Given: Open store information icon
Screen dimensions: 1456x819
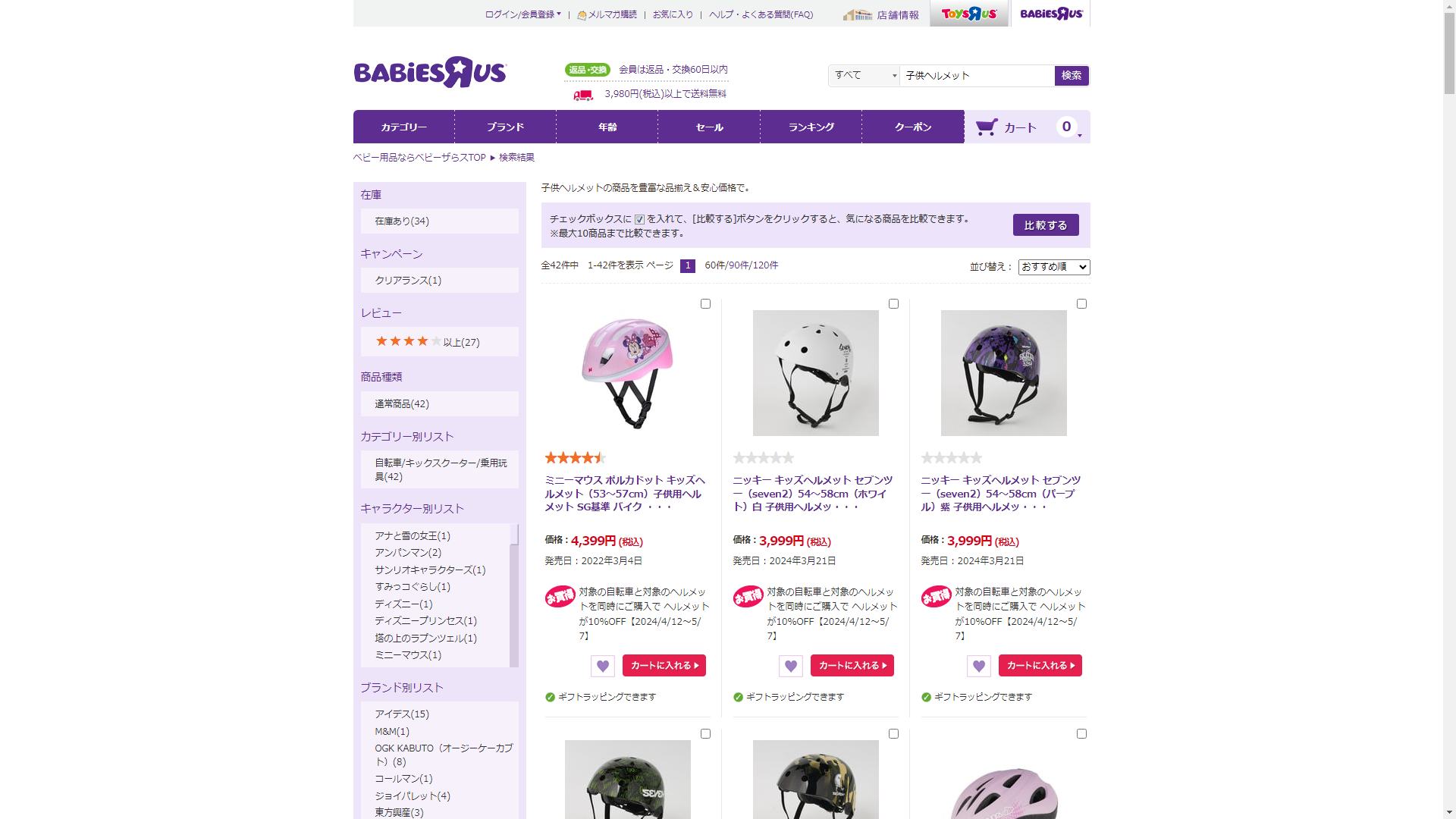Looking at the screenshot, I should point(858,14).
